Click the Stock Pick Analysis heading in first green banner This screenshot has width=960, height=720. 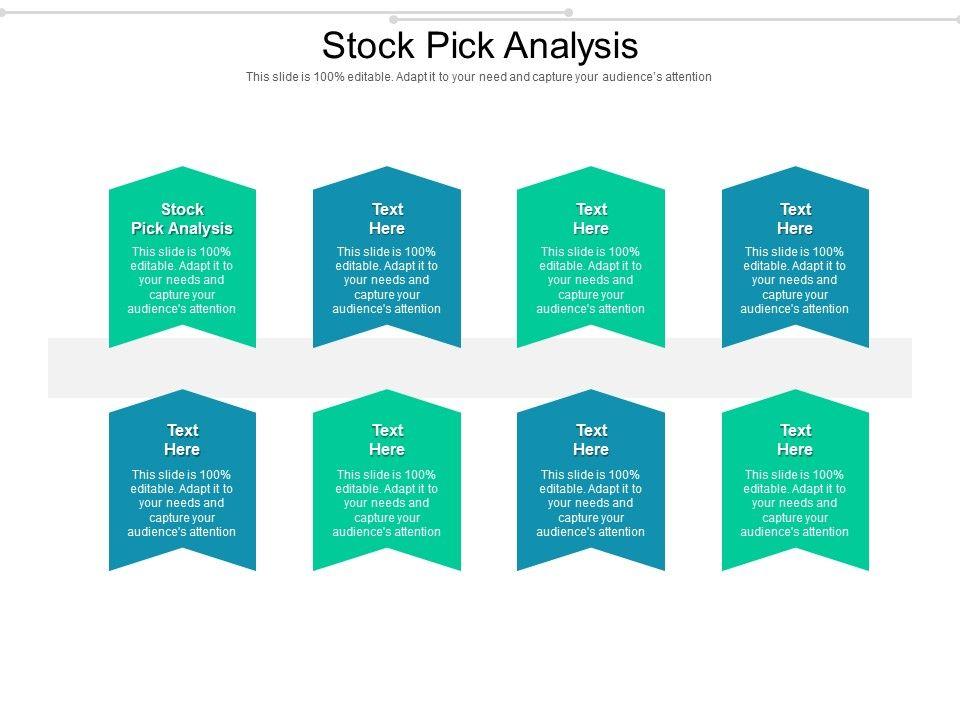pos(182,219)
